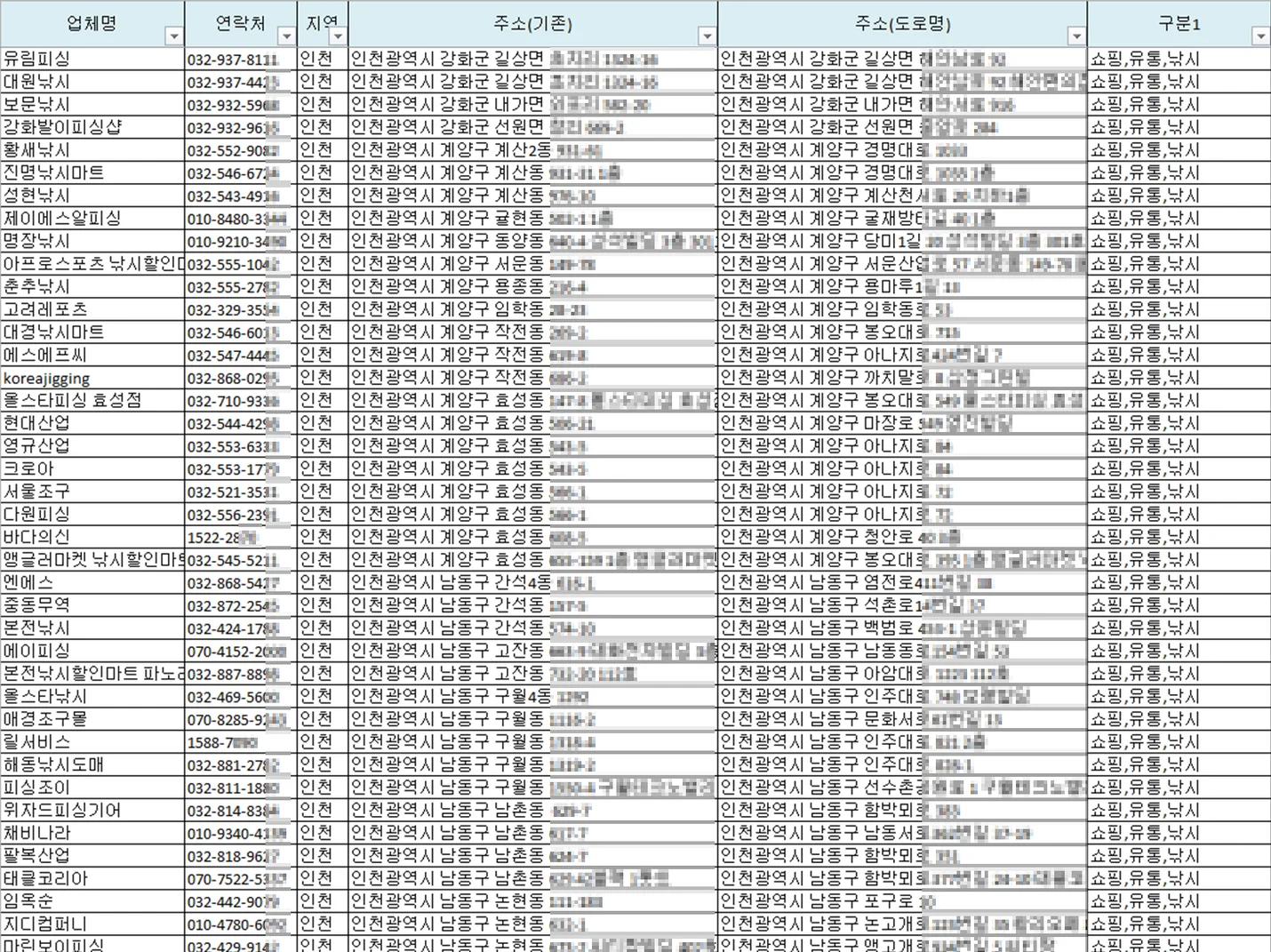Open the 연락처 column filter dropdown
The image size is (1271, 952).
pyautogui.click(x=286, y=36)
